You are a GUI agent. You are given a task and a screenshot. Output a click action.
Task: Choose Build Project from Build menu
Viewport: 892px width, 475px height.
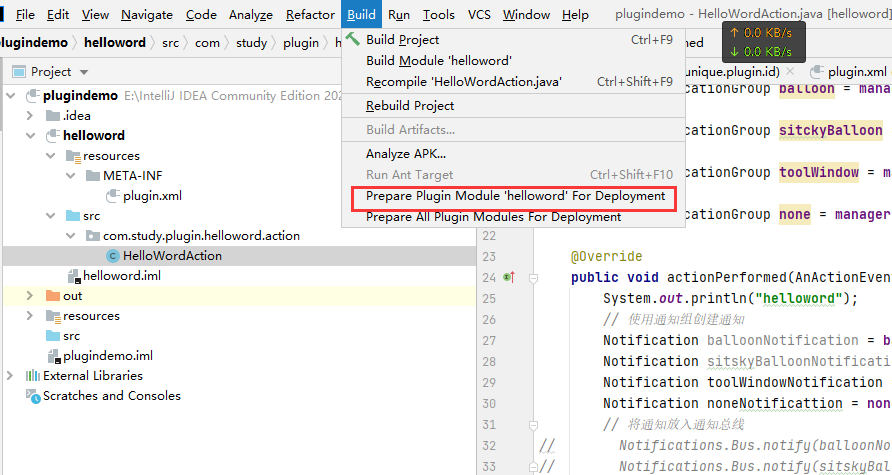[513, 40]
